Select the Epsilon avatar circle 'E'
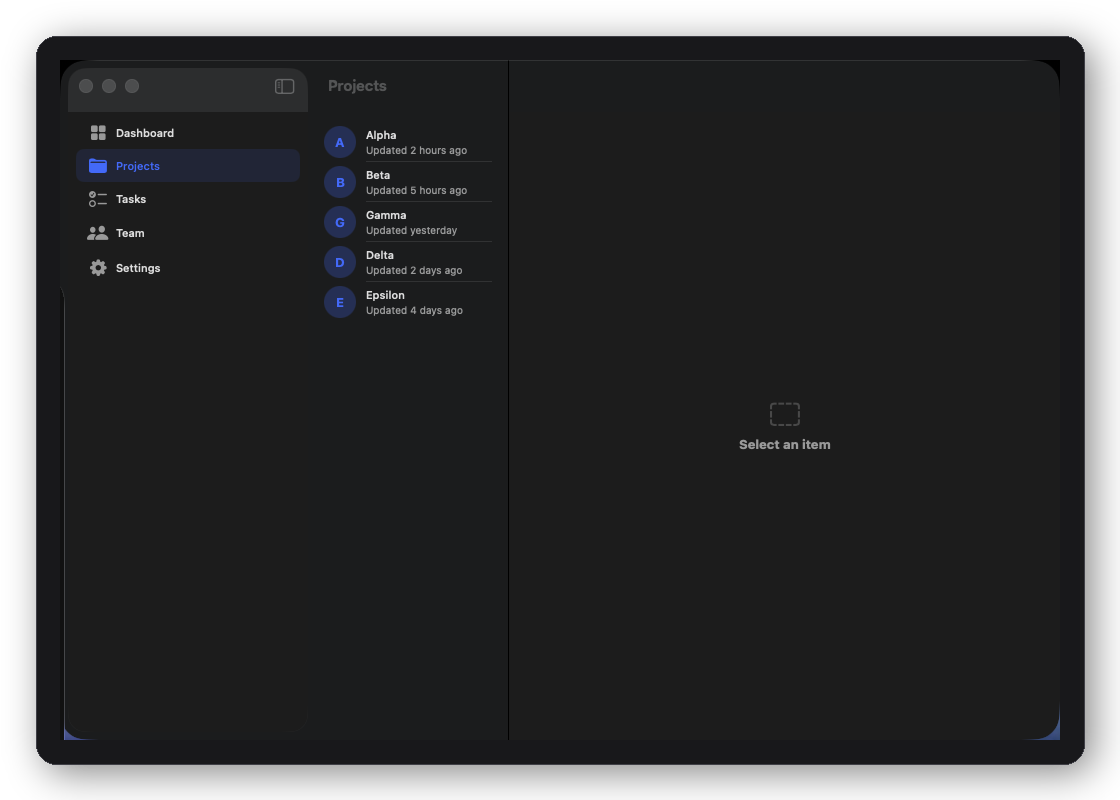This screenshot has height=800, width=1120. tap(340, 302)
